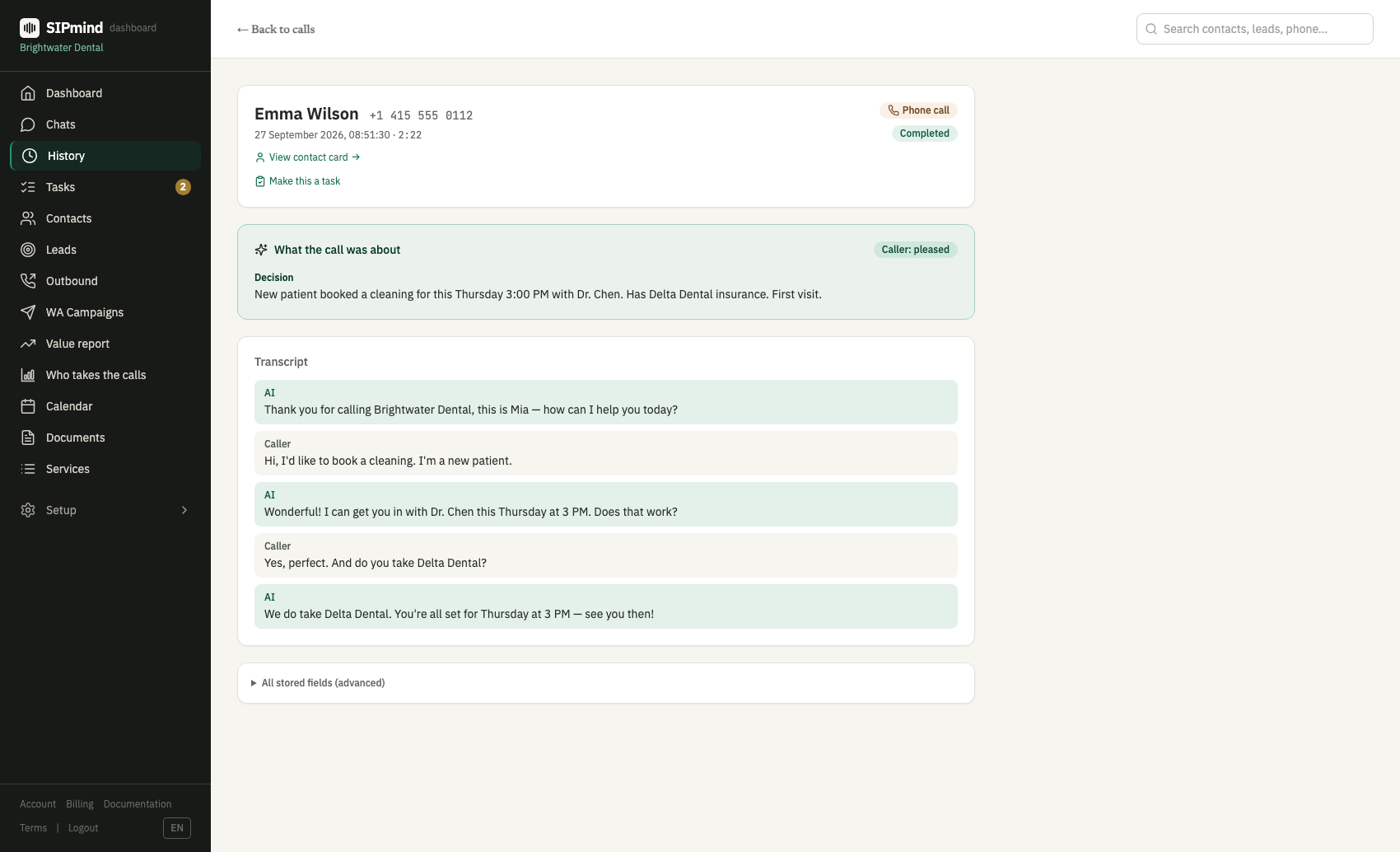The image size is (1400, 852).
Task: Open Dashboard via its house icon
Action: [28, 93]
